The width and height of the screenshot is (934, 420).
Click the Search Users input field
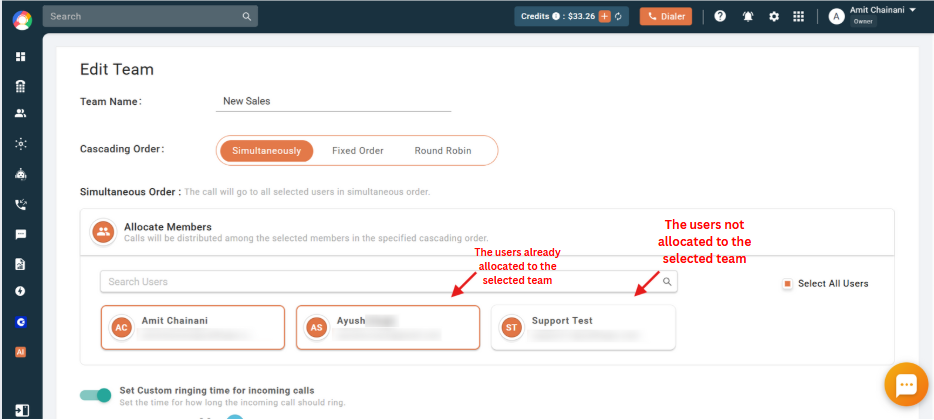click(388, 282)
